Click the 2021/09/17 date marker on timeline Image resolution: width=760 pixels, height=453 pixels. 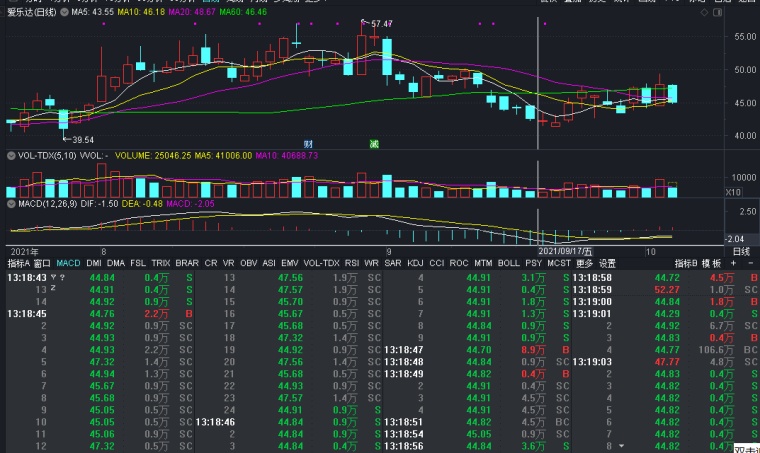565,251
